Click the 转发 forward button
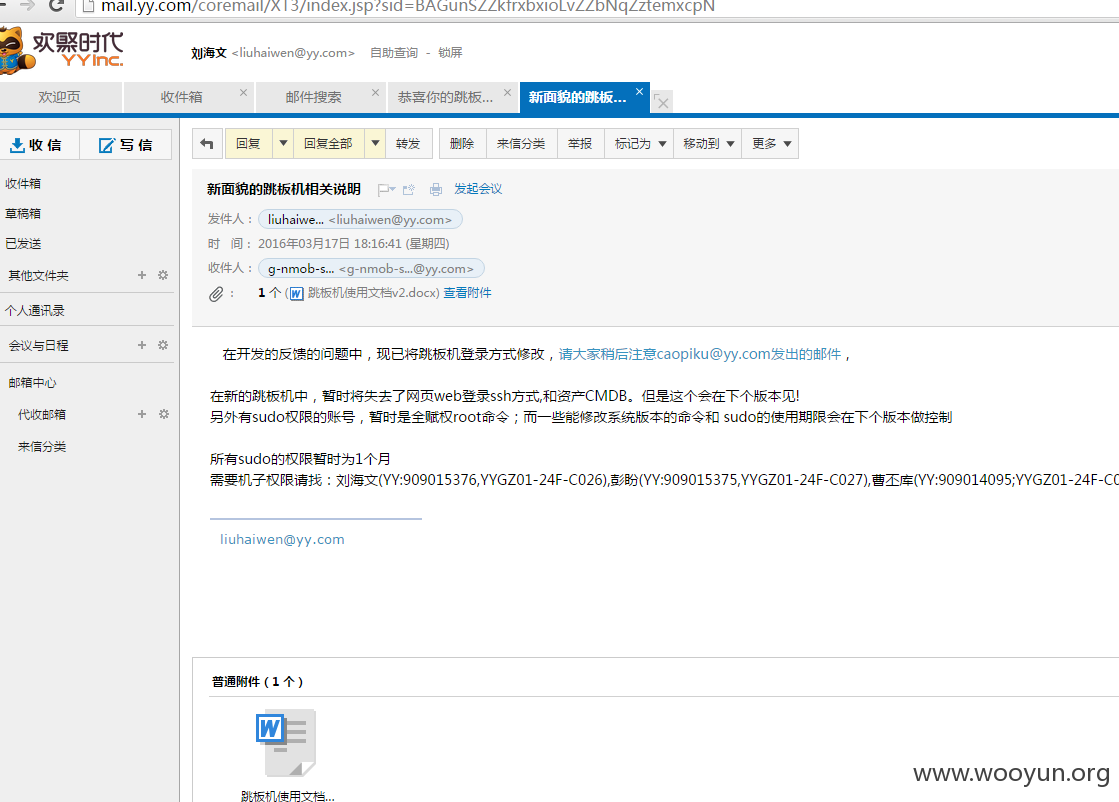Screen dimensions: 1119x802 coord(408,143)
